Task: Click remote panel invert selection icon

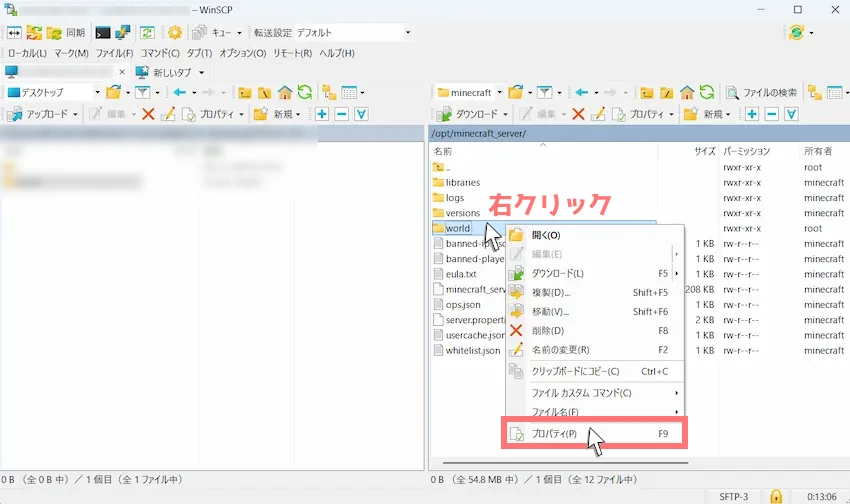Action: 791,114
